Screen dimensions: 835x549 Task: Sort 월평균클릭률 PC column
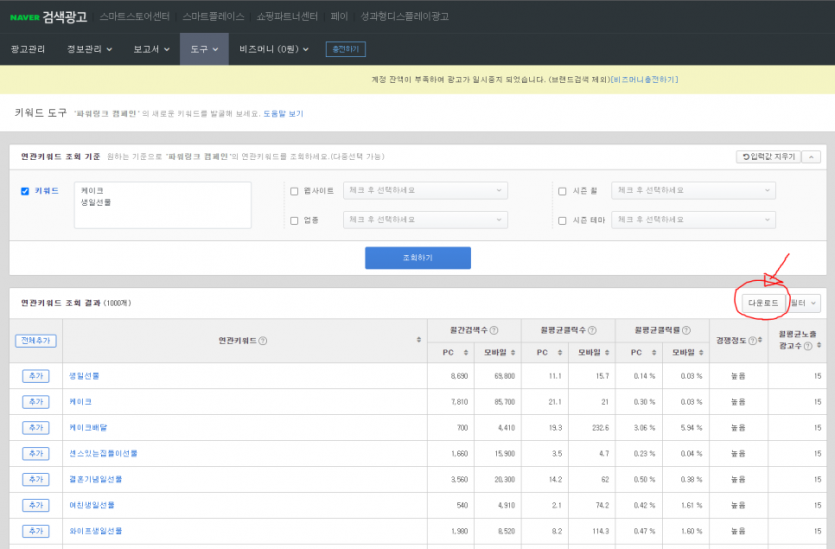click(x=654, y=353)
